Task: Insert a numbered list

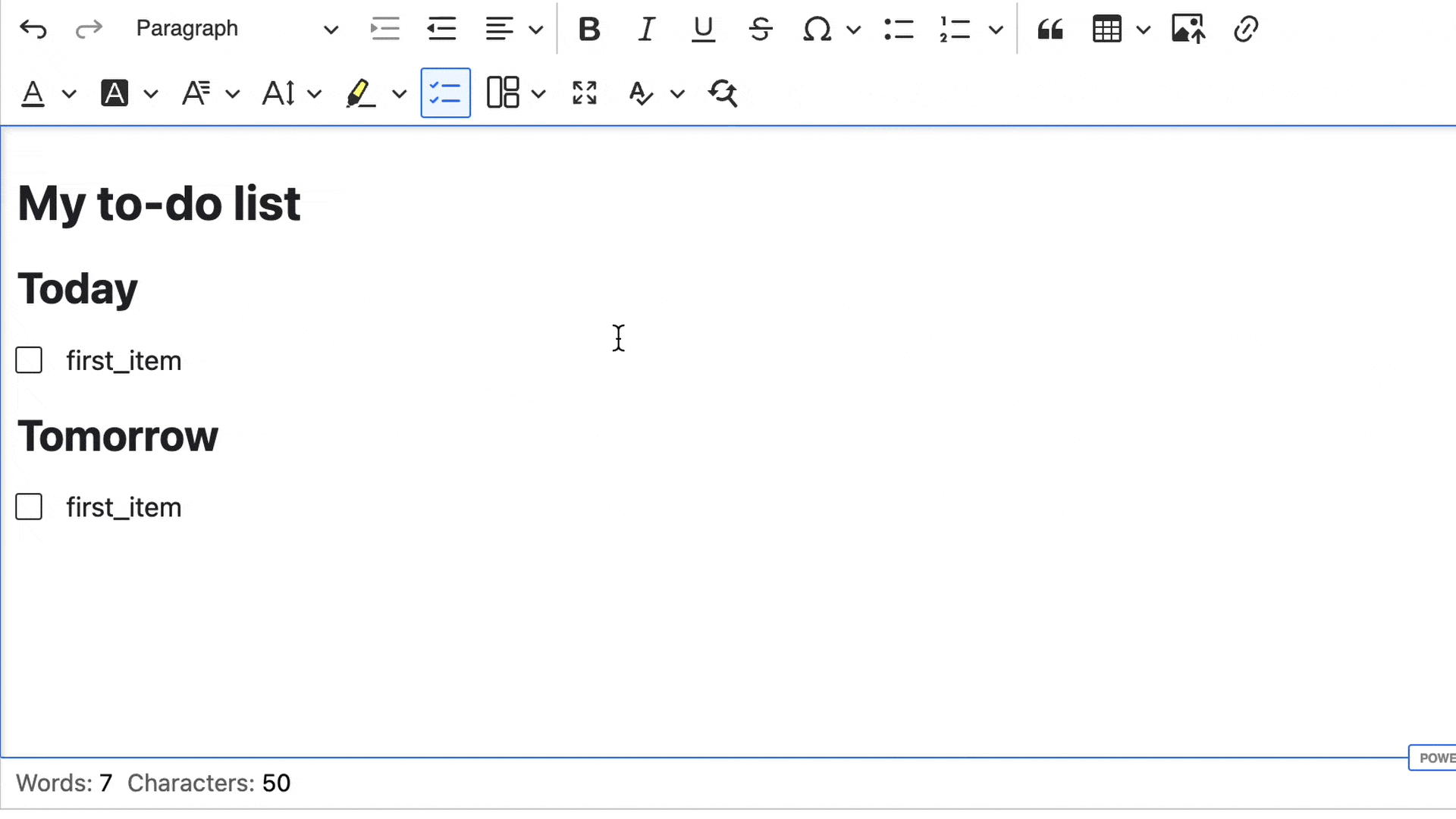Action: click(x=955, y=30)
